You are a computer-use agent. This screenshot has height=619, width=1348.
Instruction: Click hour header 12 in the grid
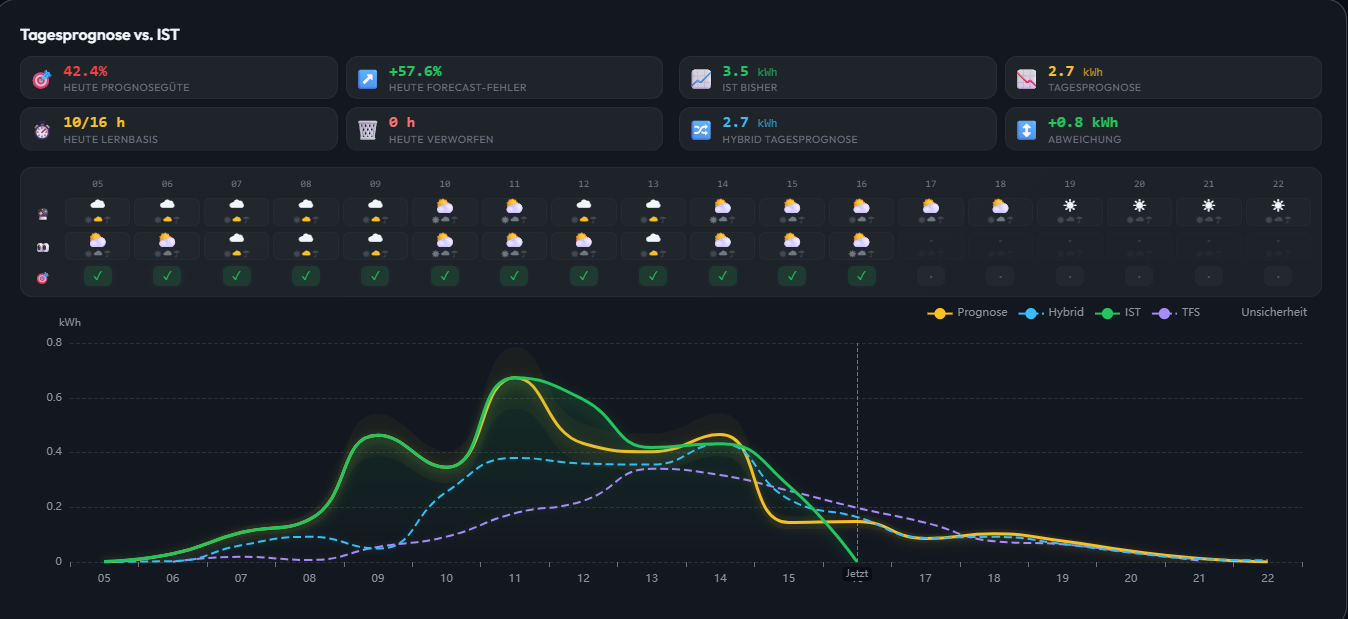point(584,184)
